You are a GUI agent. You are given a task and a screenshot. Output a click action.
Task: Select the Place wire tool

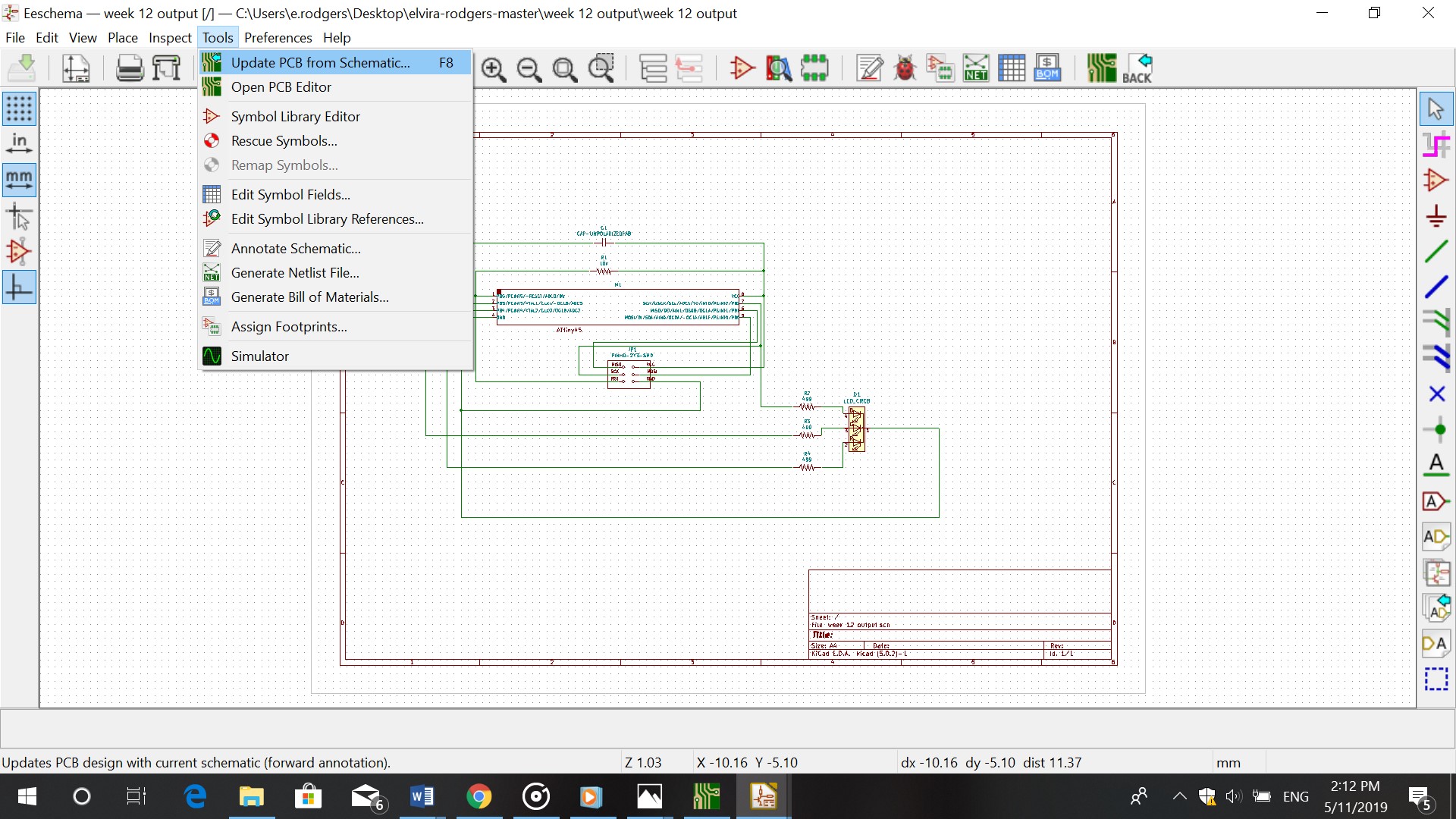tap(1436, 252)
